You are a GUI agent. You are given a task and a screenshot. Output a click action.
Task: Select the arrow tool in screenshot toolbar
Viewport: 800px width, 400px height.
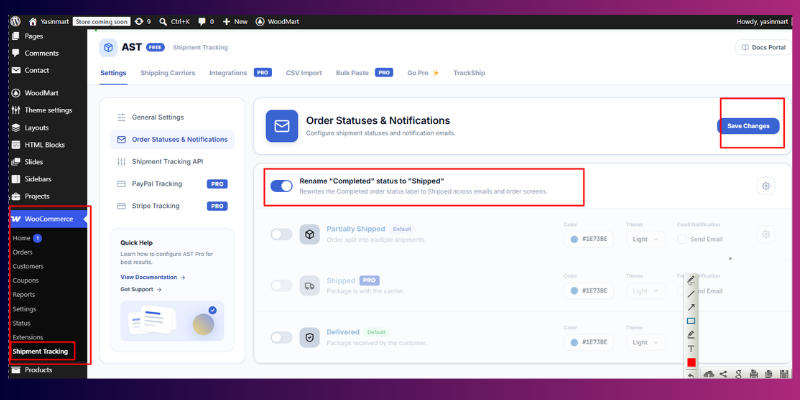691,307
